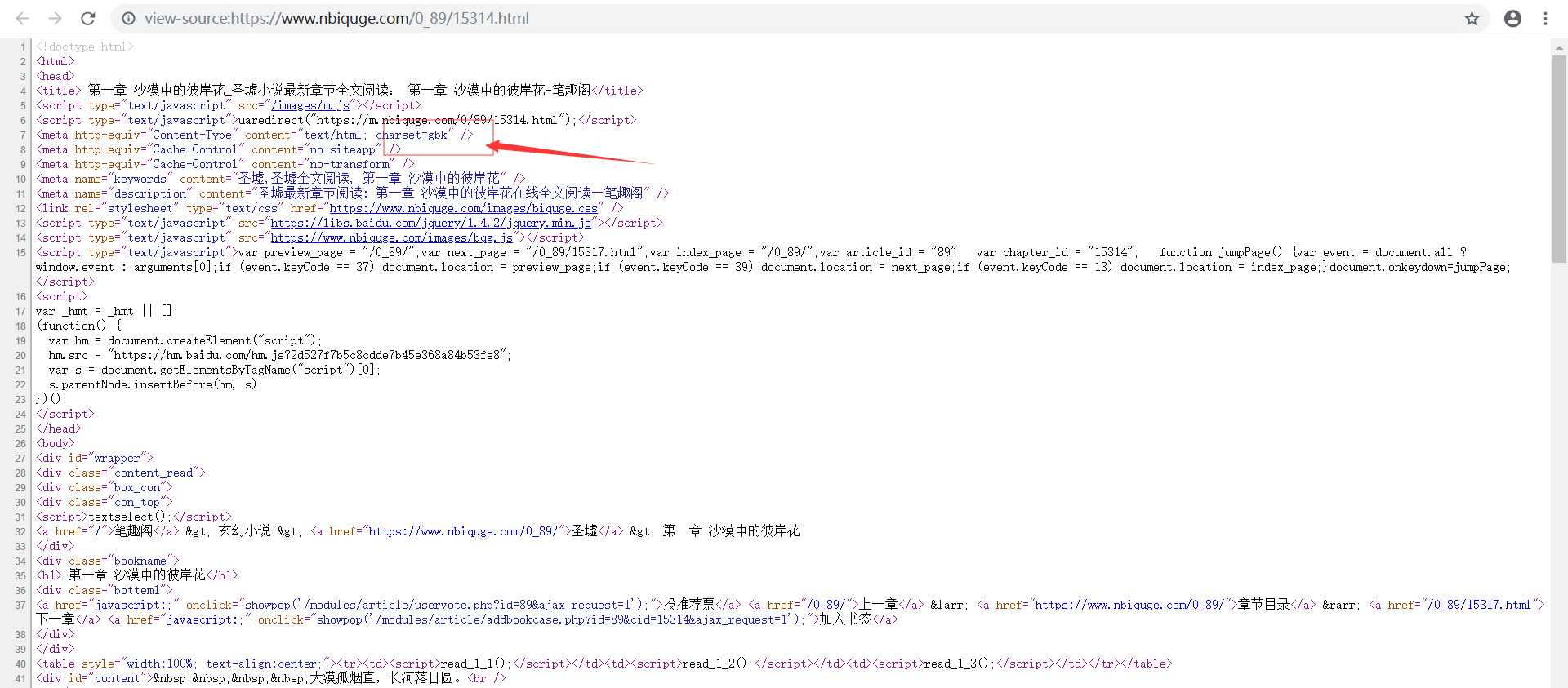The height and width of the screenshot is (688, 1568).
Task: Click the hm.src baidu URL line
Action: [x=279, y=355]
